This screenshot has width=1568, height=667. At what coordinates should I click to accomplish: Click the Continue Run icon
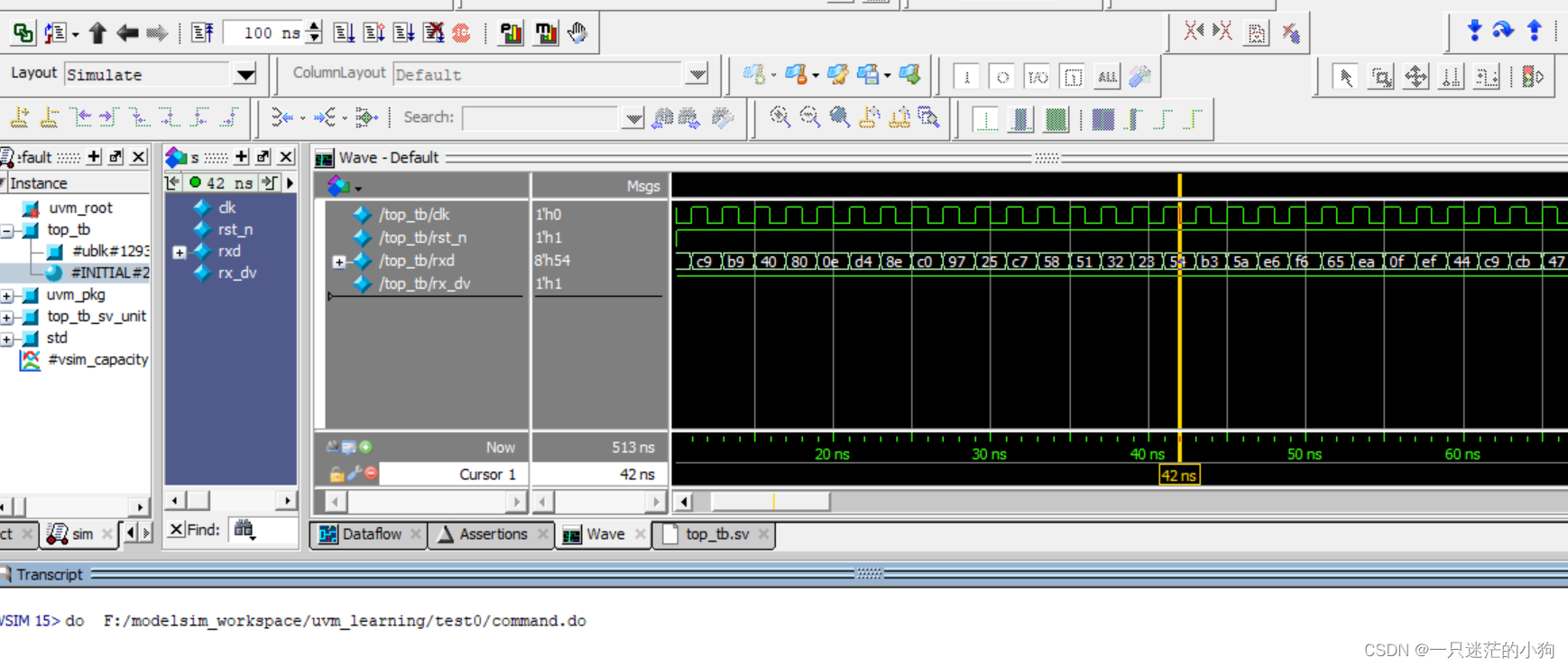[x=374, y=33]
